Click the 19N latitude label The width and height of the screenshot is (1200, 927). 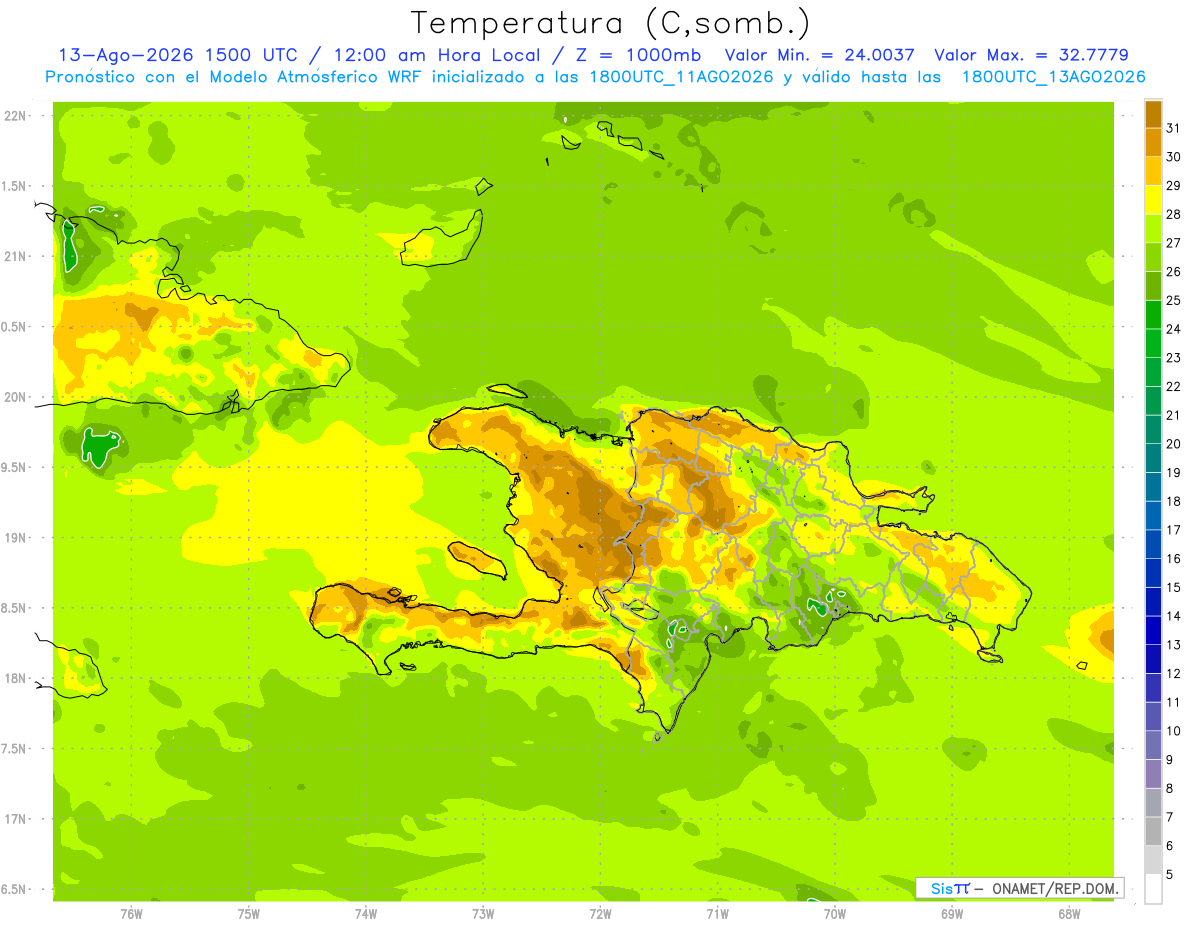pos(14,538)
